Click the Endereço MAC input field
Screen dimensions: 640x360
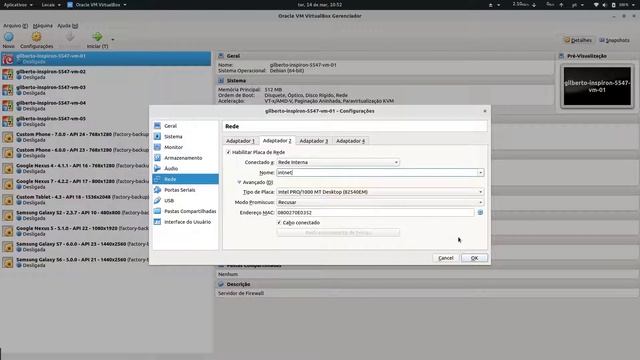coord(375,212)
